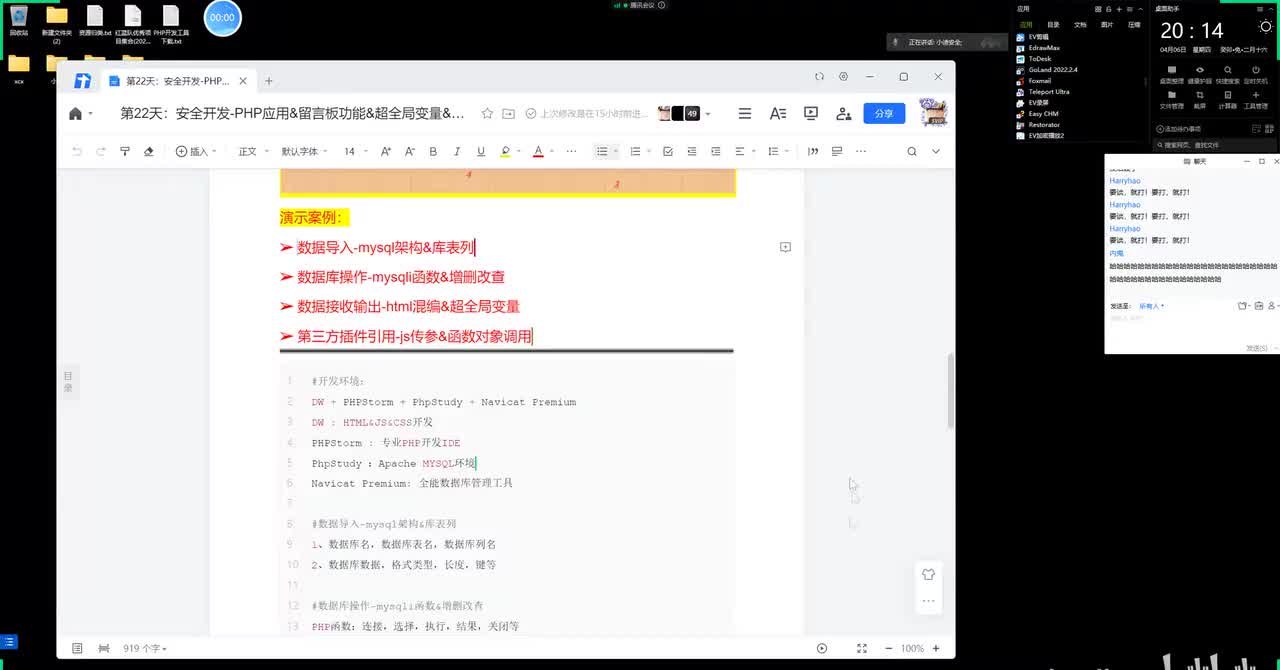The image size is (1280, 670).
Task: Search within the document
Action: (x=911, y=151)
